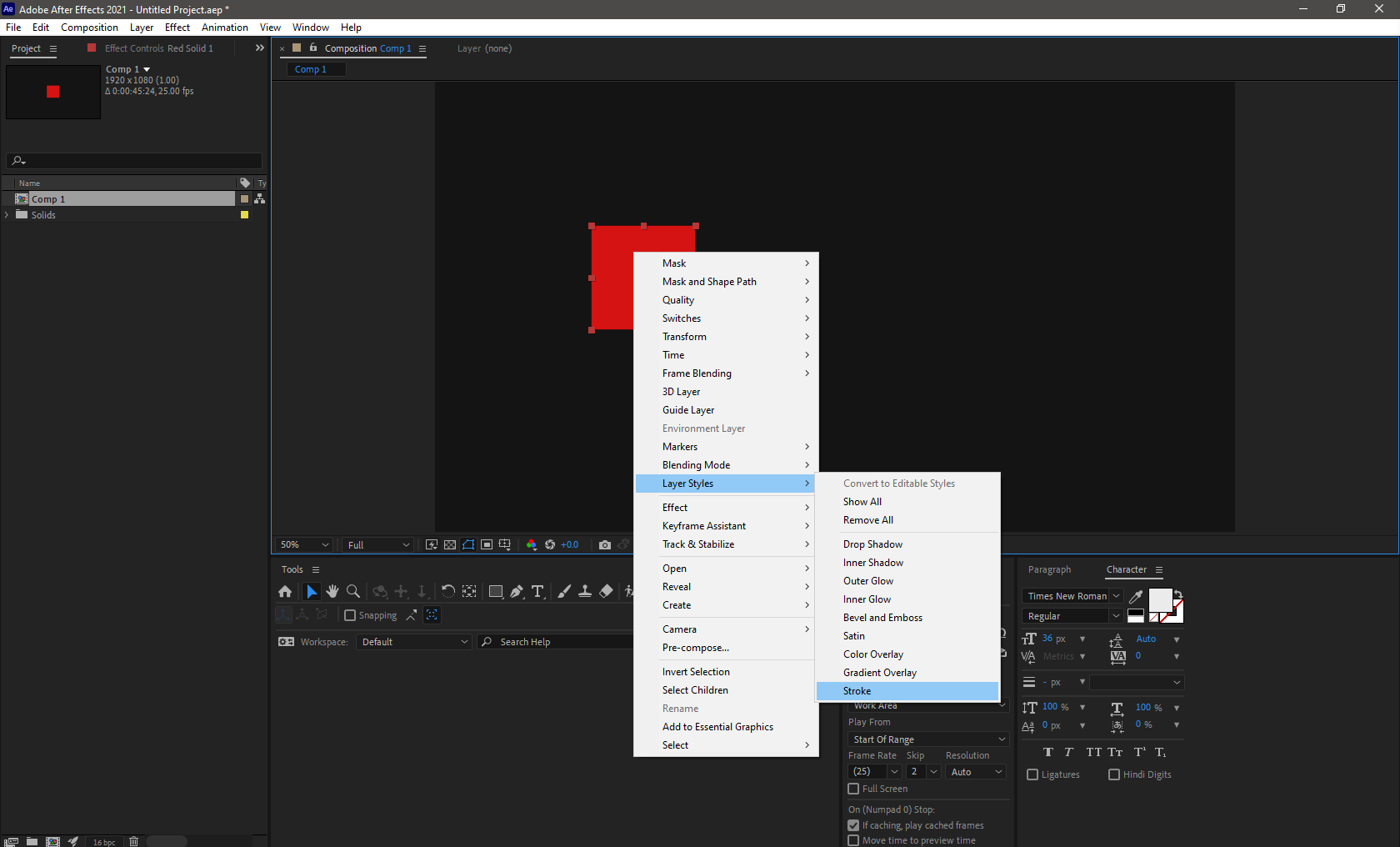The width and height of the screenshot is (1400, 847).
Task: Open the Comp 1 thumbnail in Project panel
Action: coord(52,92)
